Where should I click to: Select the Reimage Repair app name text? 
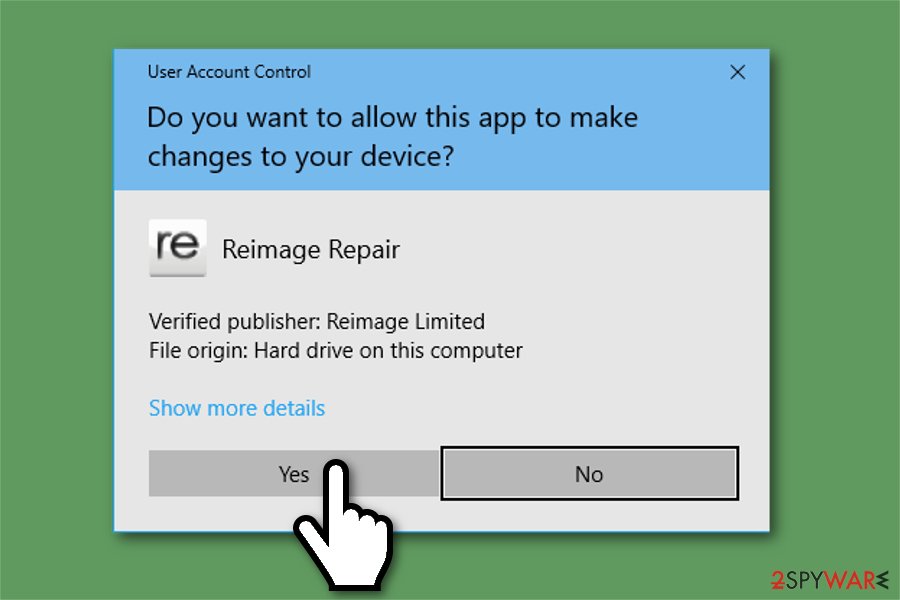coord(311,250)
